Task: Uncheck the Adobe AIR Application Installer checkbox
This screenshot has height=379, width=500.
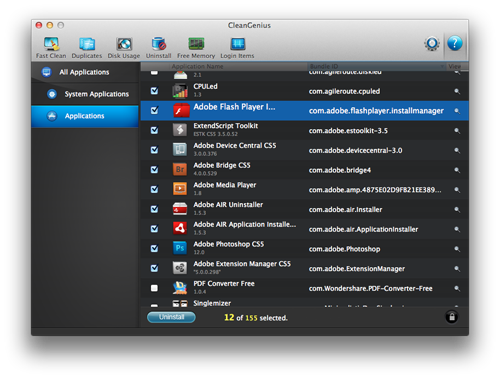Action: tap(154, 228)
